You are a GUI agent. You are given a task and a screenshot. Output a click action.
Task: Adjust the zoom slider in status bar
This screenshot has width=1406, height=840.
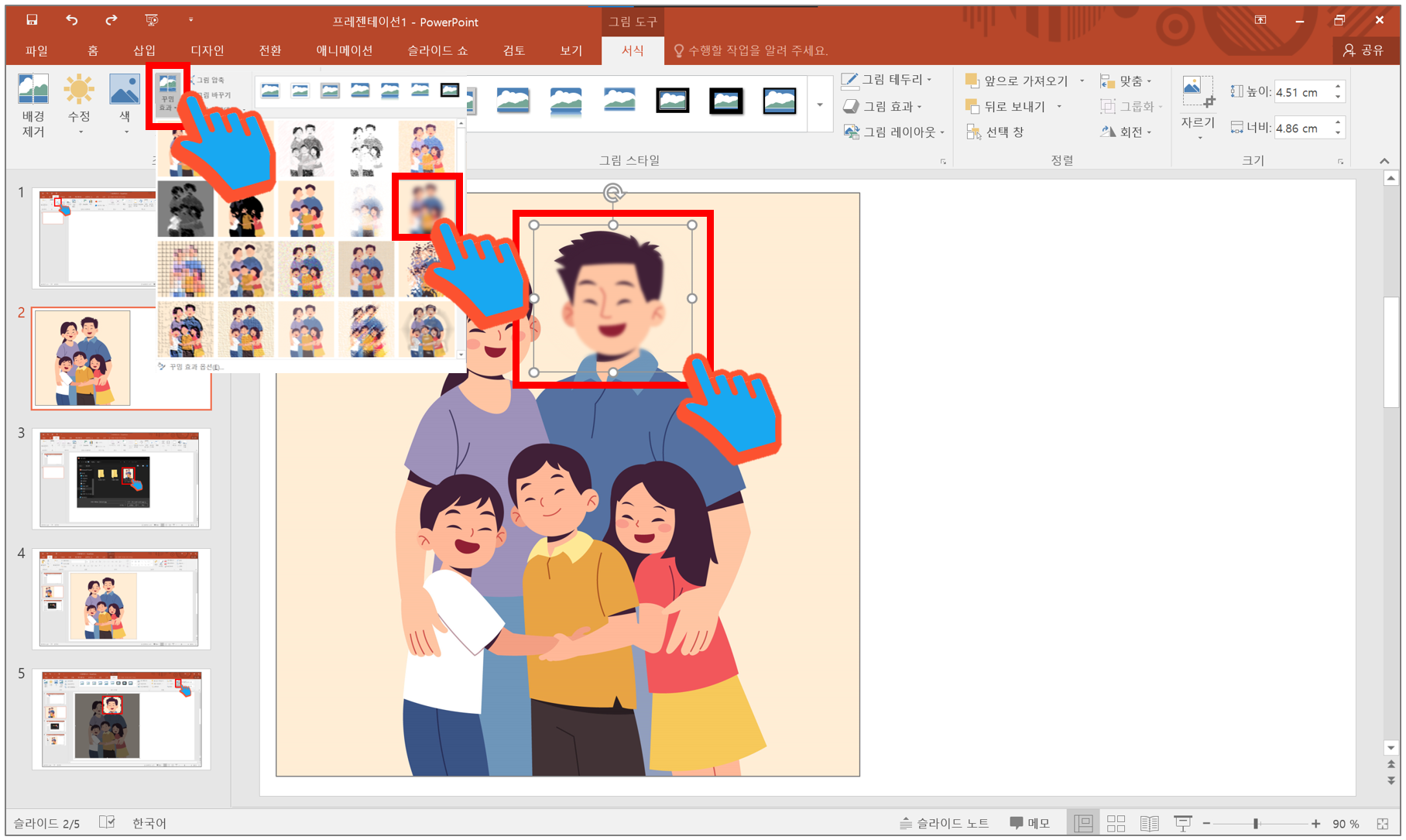[x=1256, y=823]
